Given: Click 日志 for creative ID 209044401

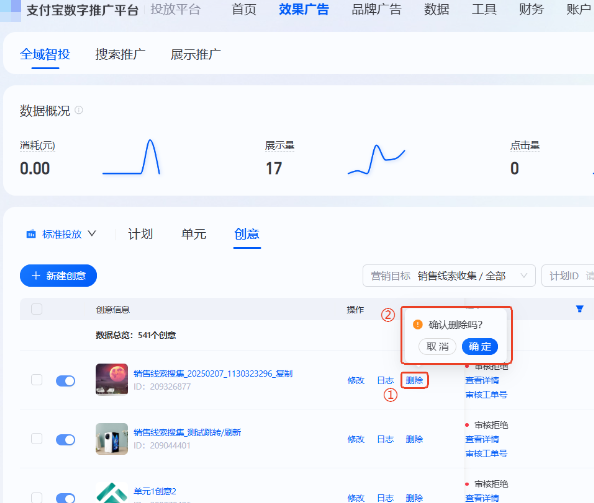Looking at the screenshot, I should tap(385, 439).
